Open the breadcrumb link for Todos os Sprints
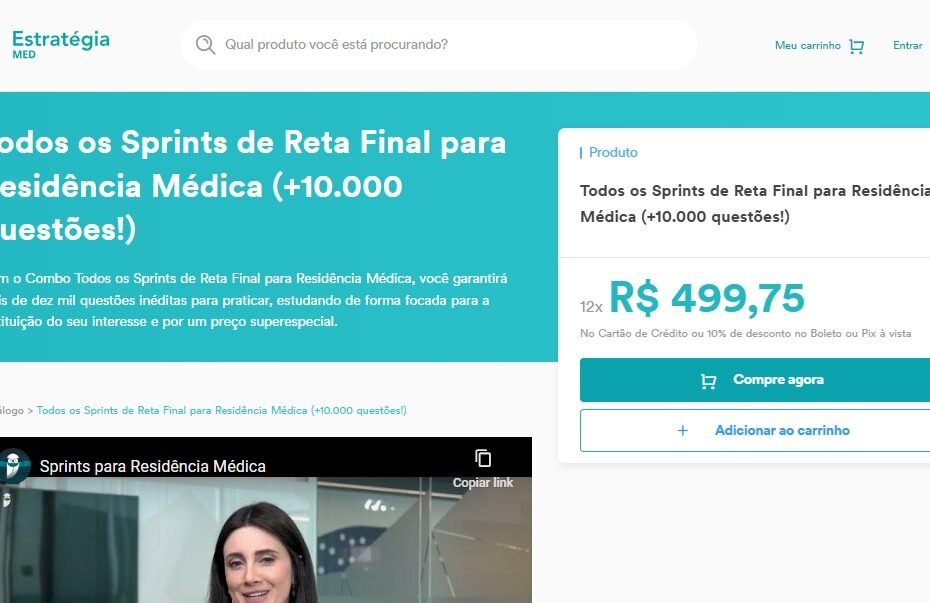 (x=221, y=410)
